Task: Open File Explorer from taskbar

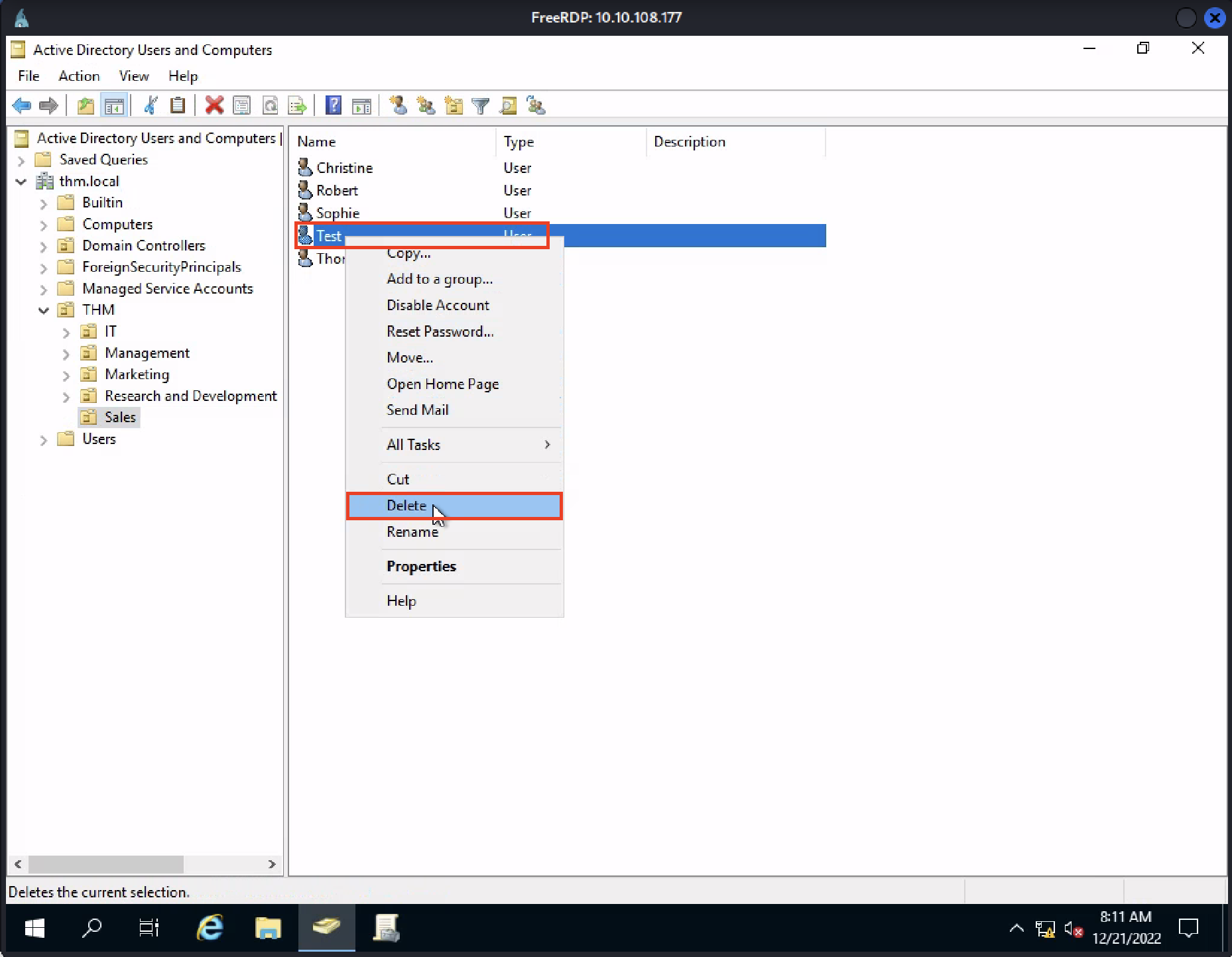Action: point(268,928)
